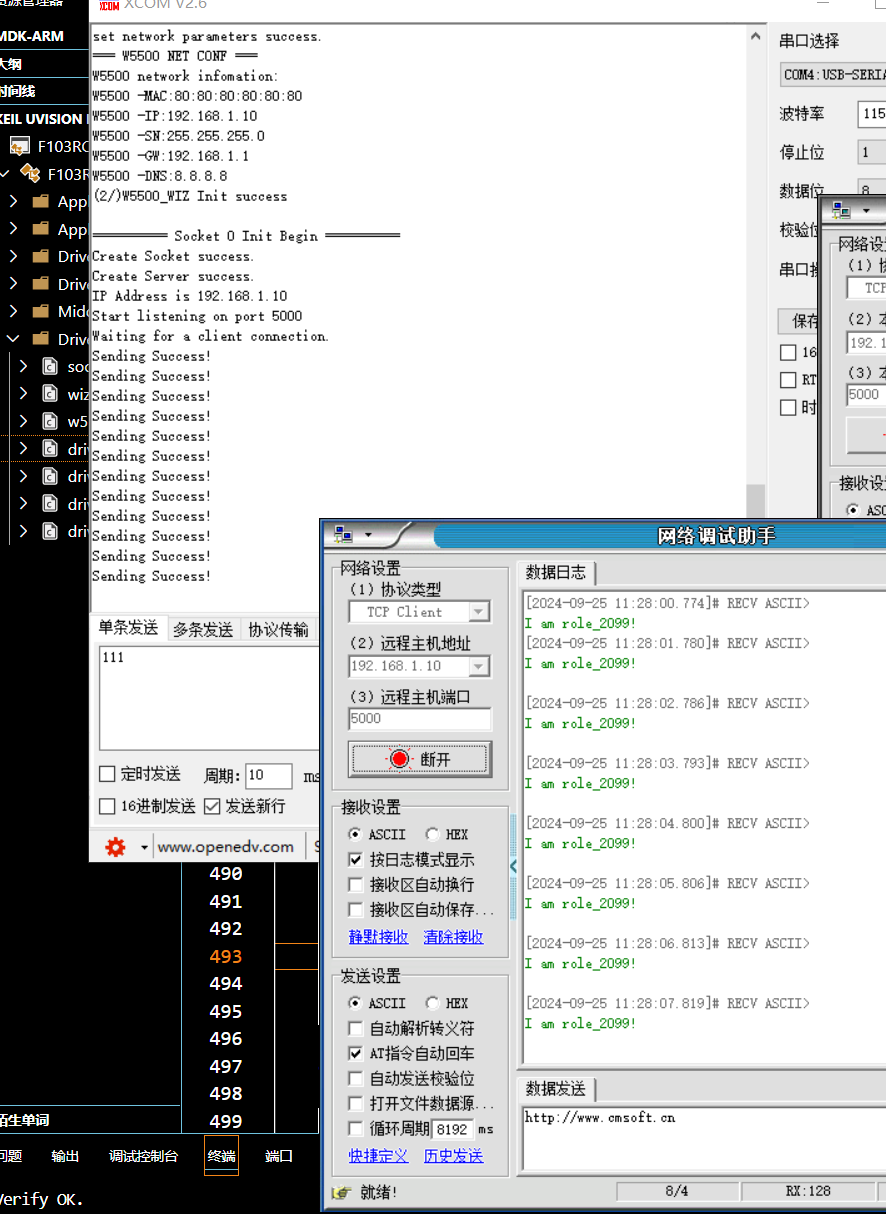Open the arrow menu beside the XCOM gear
Viewport: 886px width, 1214px height.
click(144, 848)
